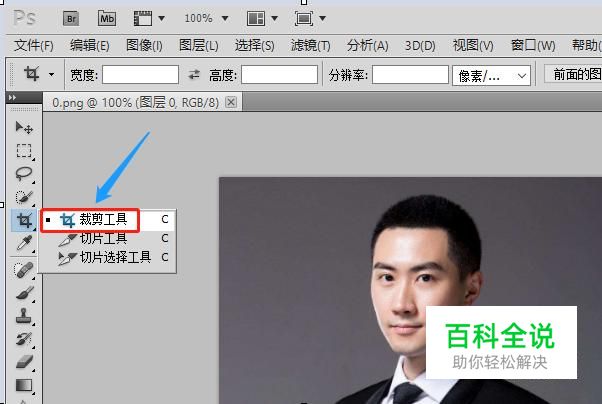
Task: Open the 分析(A) menu
Action: 367,46
